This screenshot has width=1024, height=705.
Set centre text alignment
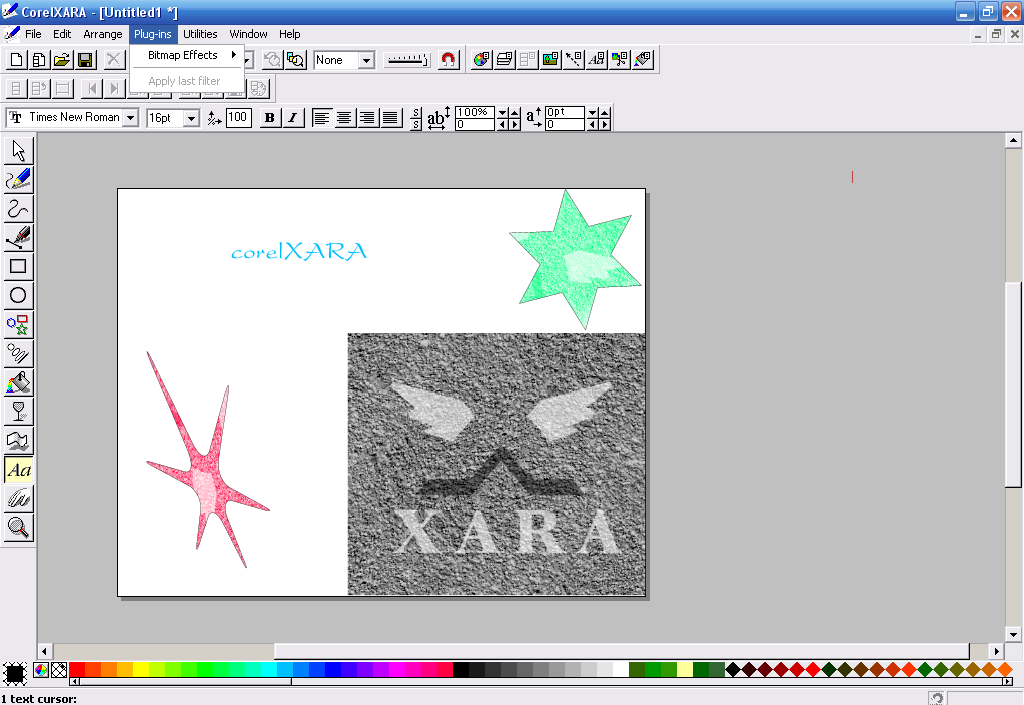click(x=344, y=118)
